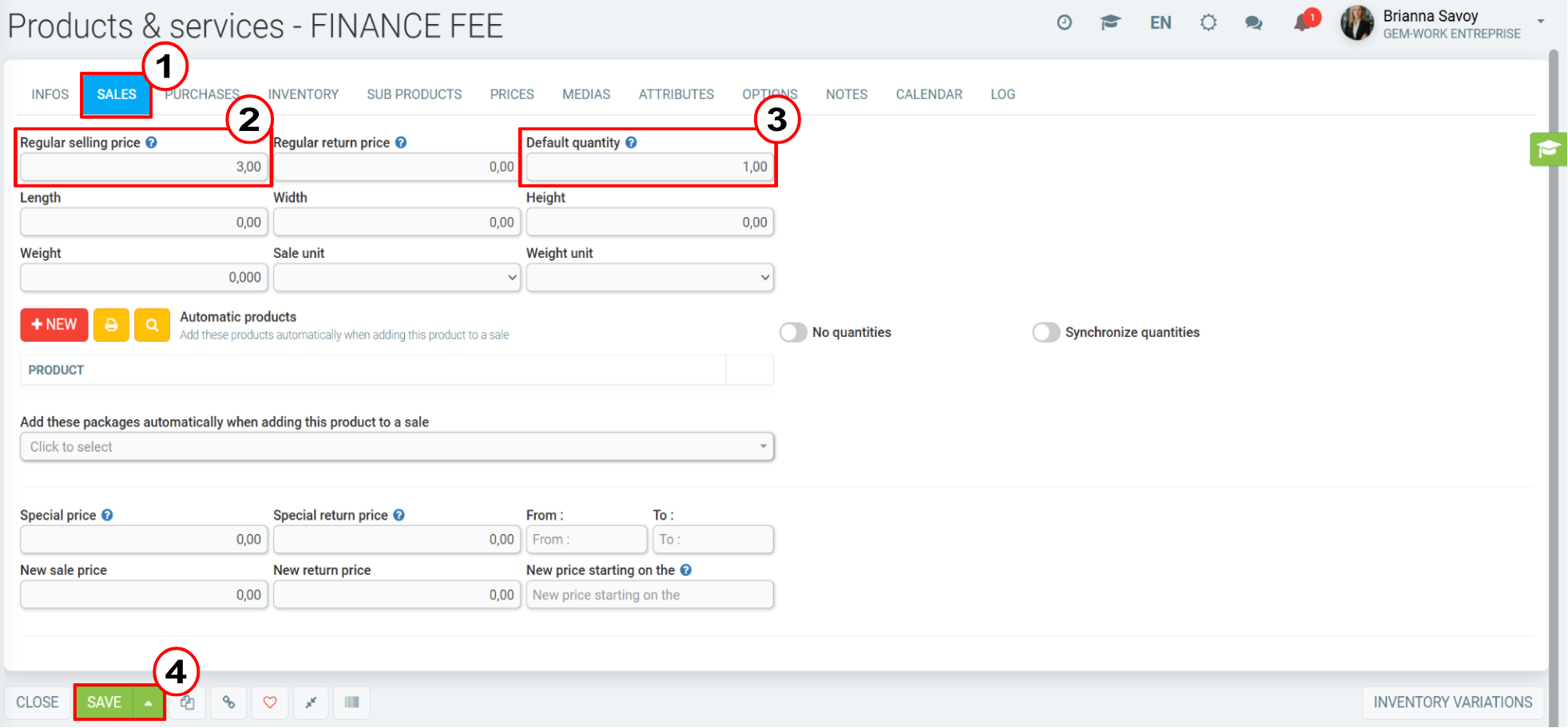
Task: Switch to the MEDIAS tab
Action: (586, 94)
